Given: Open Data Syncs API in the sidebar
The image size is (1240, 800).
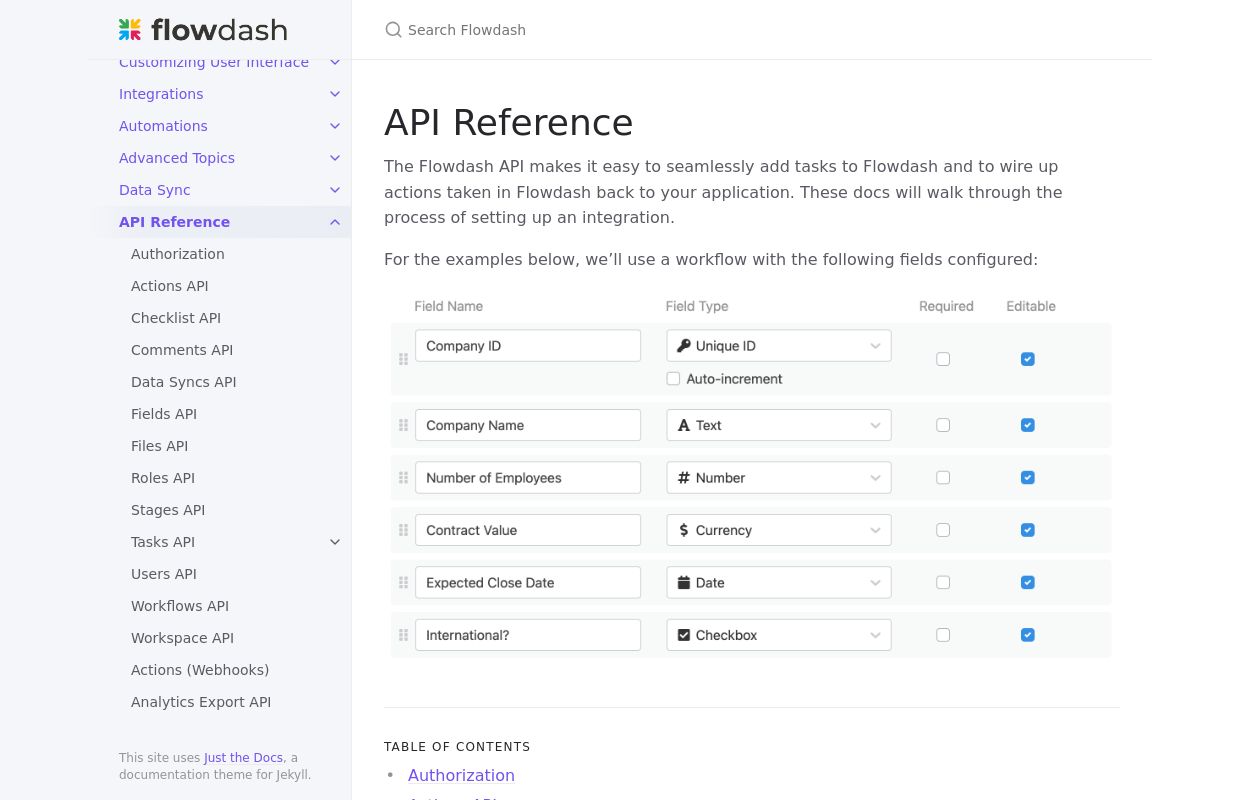Looking at the screenshot, I should 184,382.
